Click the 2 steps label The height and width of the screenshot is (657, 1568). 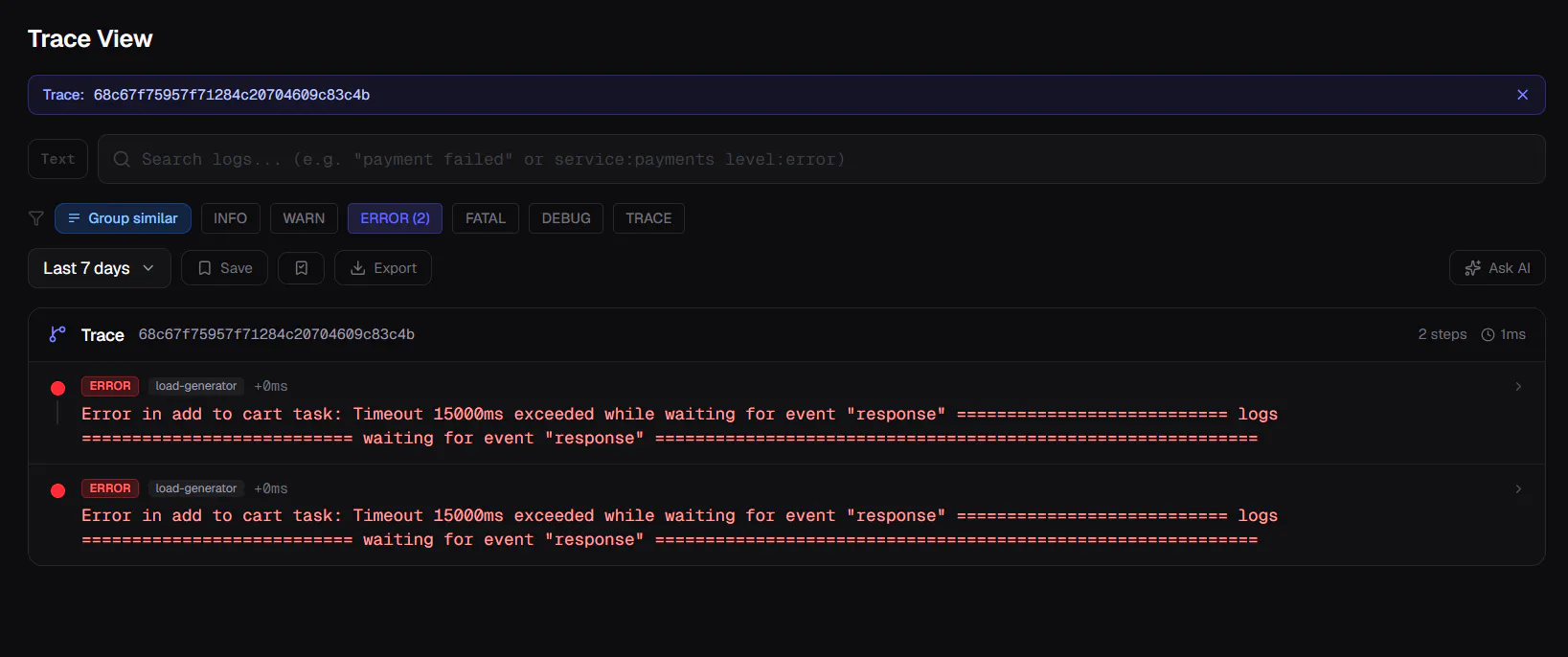(1443, 334)
